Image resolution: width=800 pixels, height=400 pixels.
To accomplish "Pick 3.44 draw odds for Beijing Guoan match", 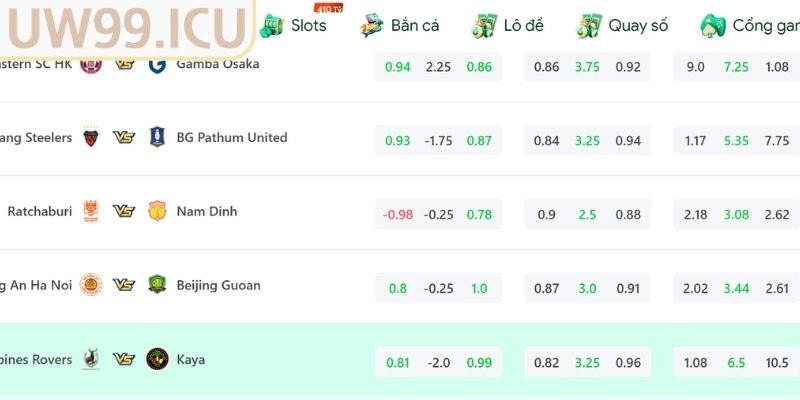I will pyautogui.click(x=736, y=288).
